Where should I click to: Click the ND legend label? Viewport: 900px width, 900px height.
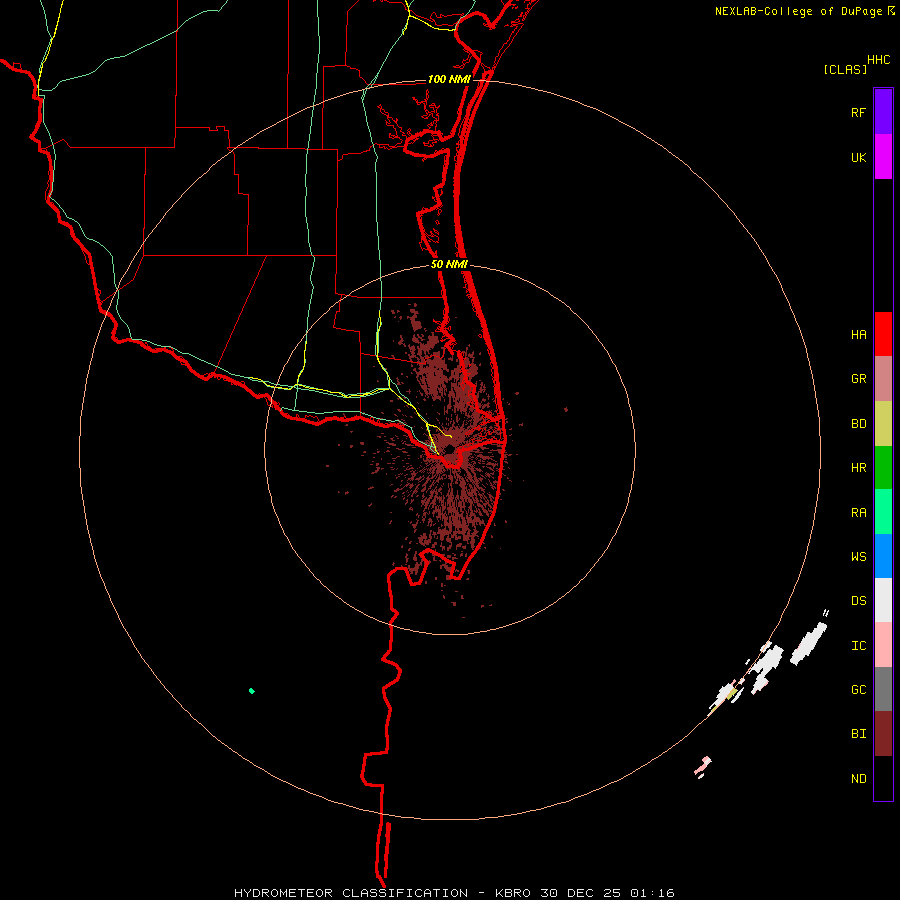tap(858, 778)
